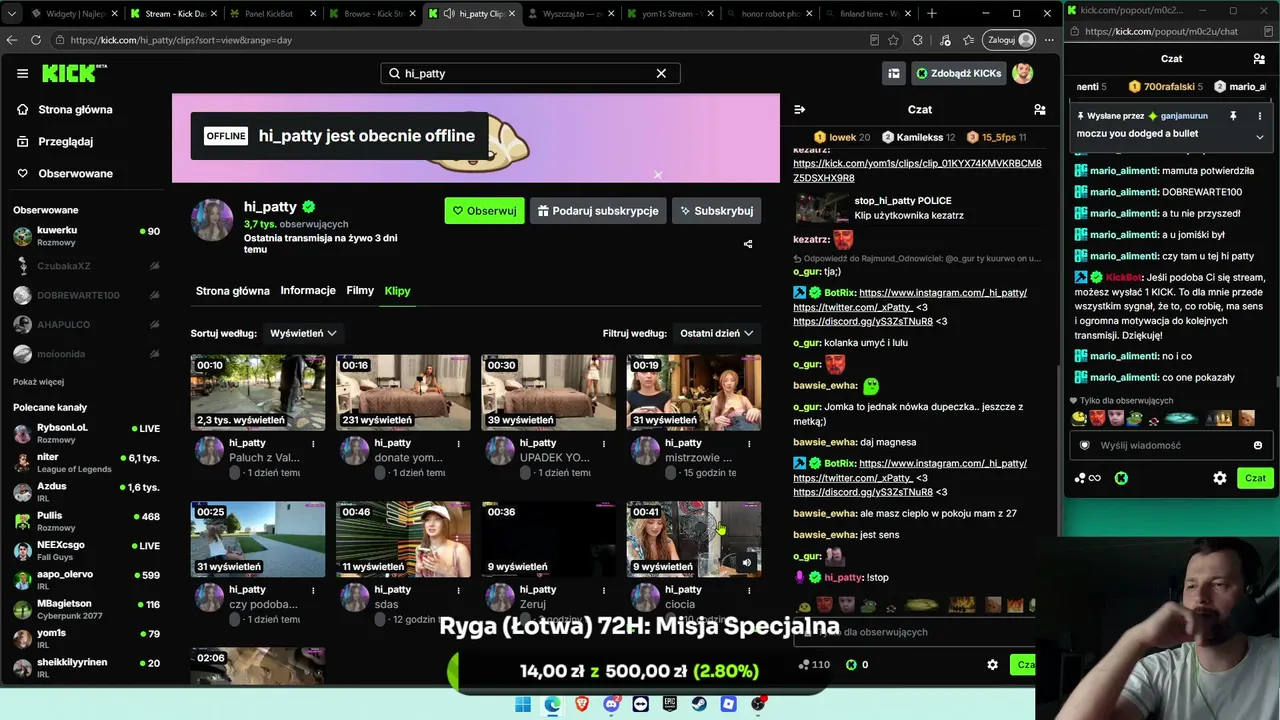Open a new browser tab
Image resolution: width=1280 pixels, height=720 pixels.
tap(932, 14)
